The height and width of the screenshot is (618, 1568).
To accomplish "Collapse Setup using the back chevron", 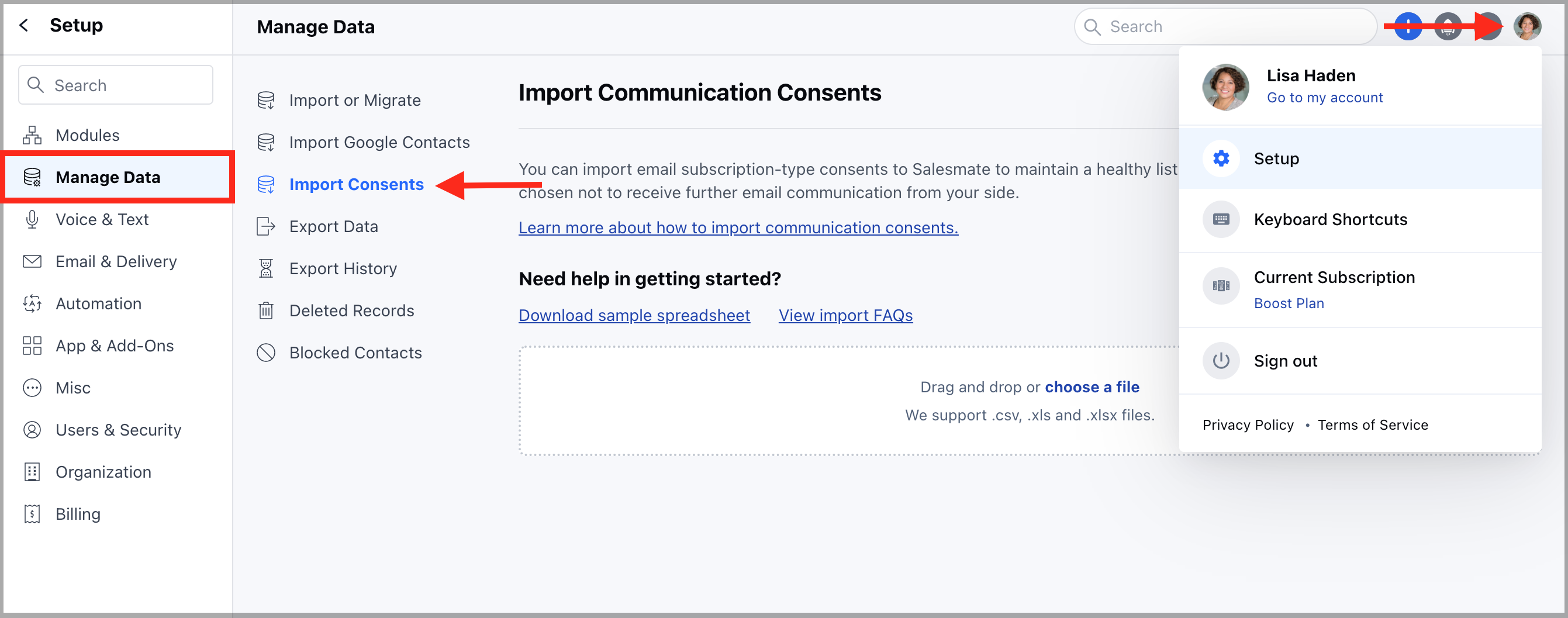I will coord(23,25).
